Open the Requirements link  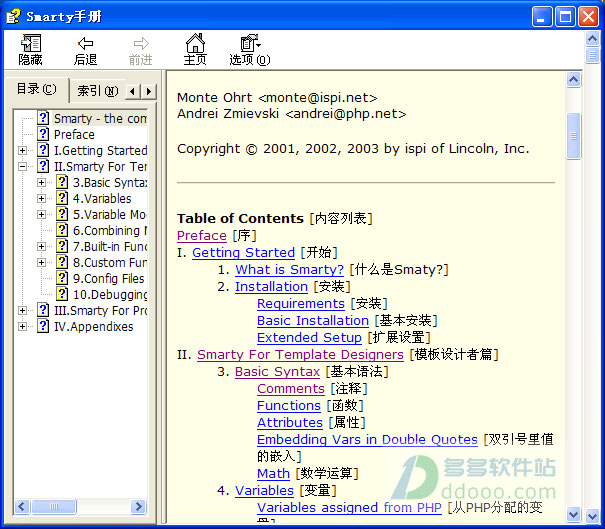coord(301,303)
